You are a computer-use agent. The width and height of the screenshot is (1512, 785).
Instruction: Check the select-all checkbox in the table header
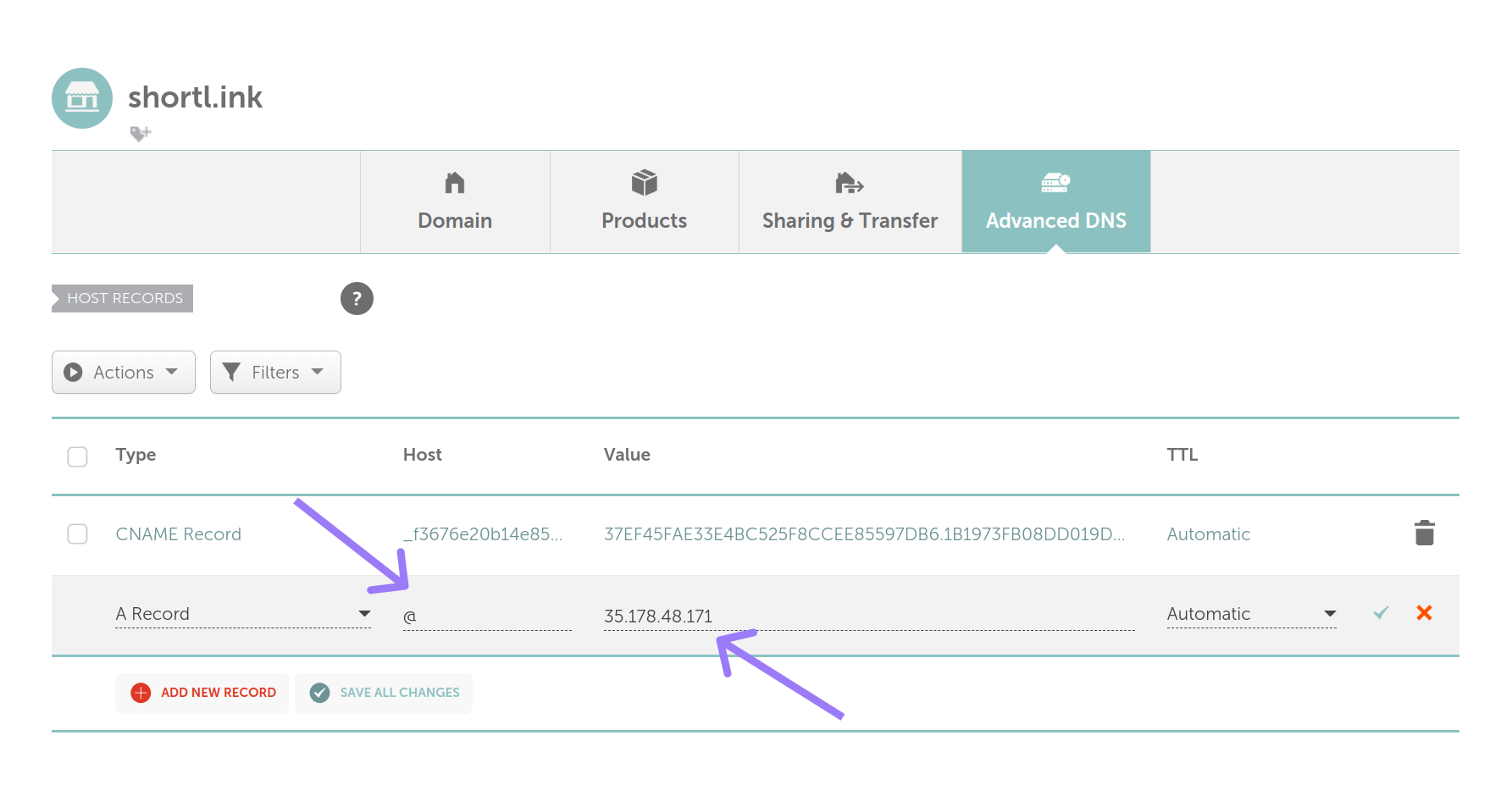pos(77,456)
